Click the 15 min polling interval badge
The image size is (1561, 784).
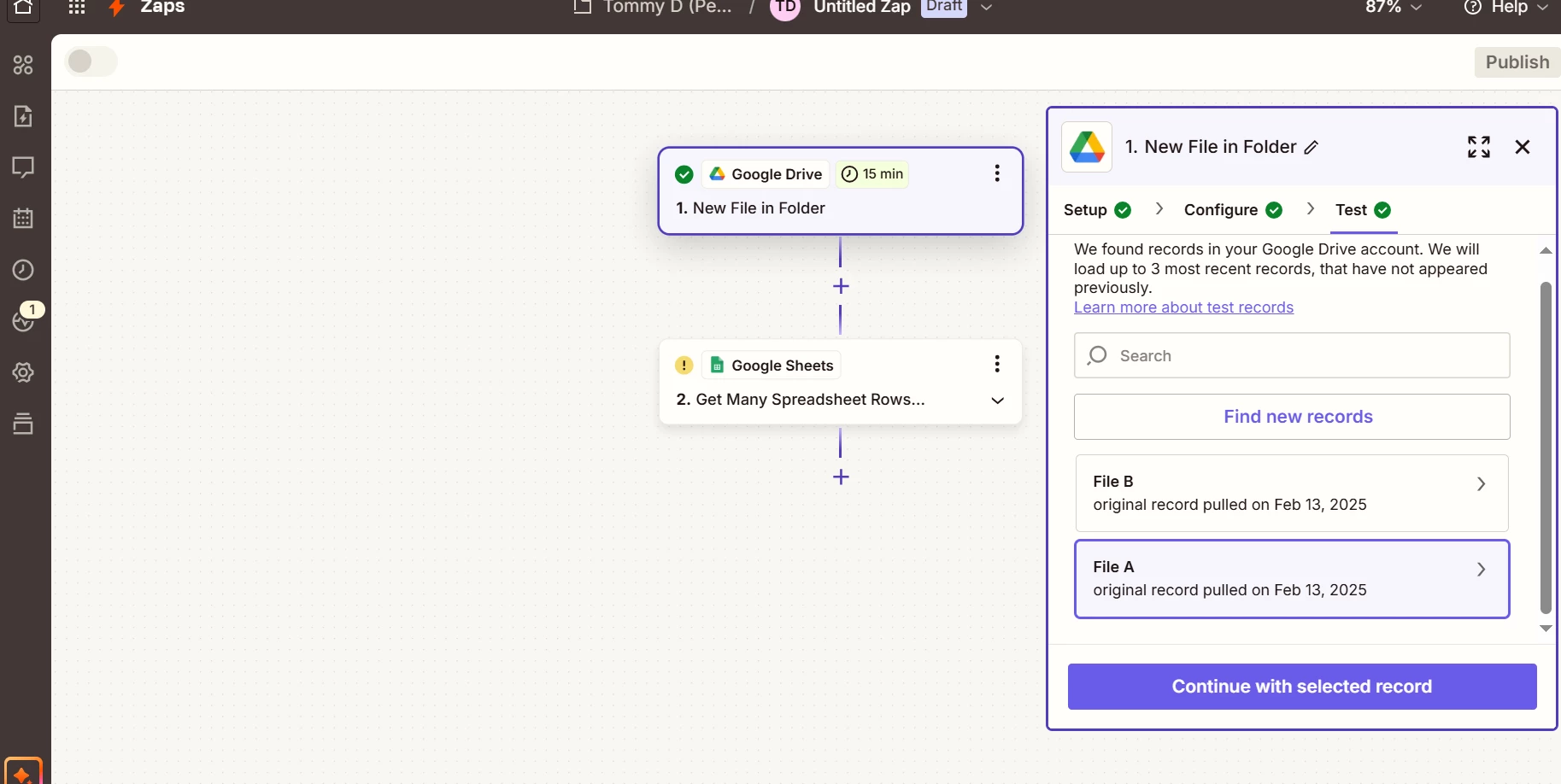(872, 174)
